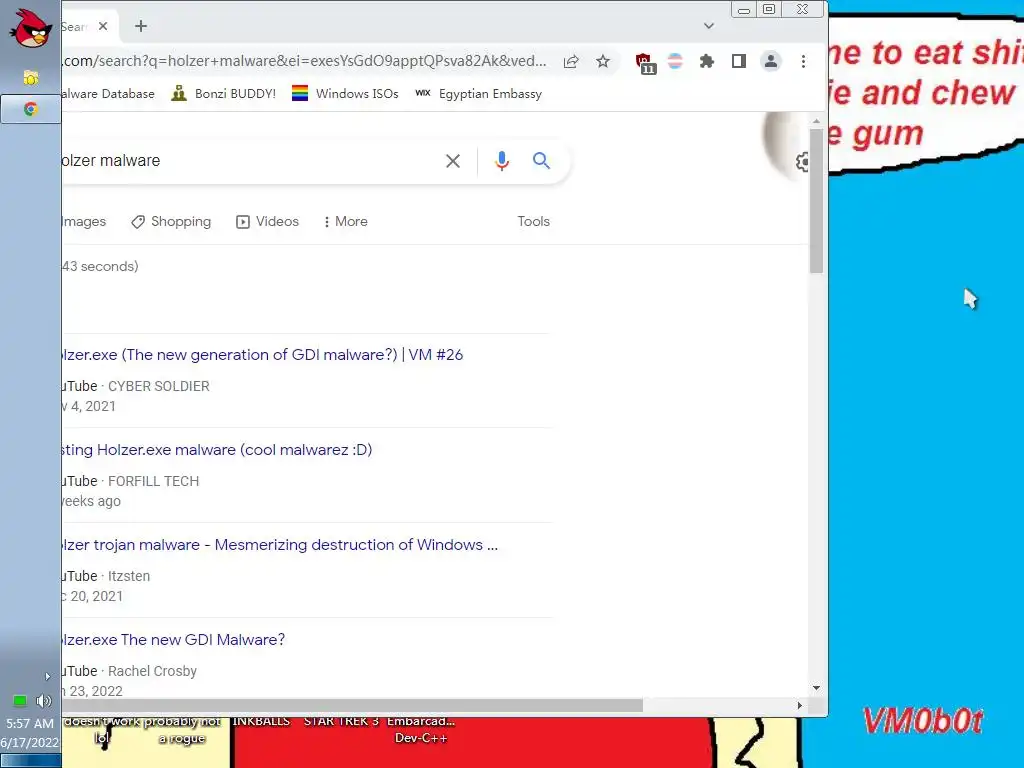
Task: Click the vertical scrollbar thumb
Action: click(816, 200)
